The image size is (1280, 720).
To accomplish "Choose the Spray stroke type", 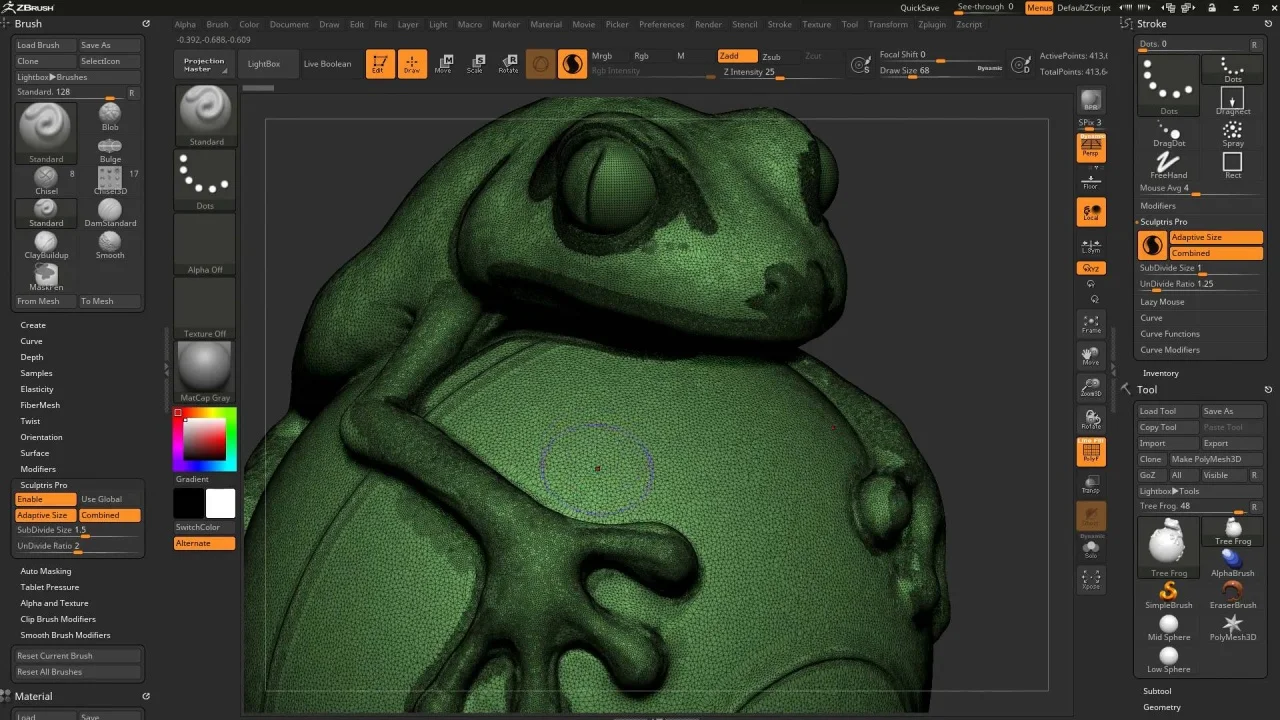I will (1232, 133).
